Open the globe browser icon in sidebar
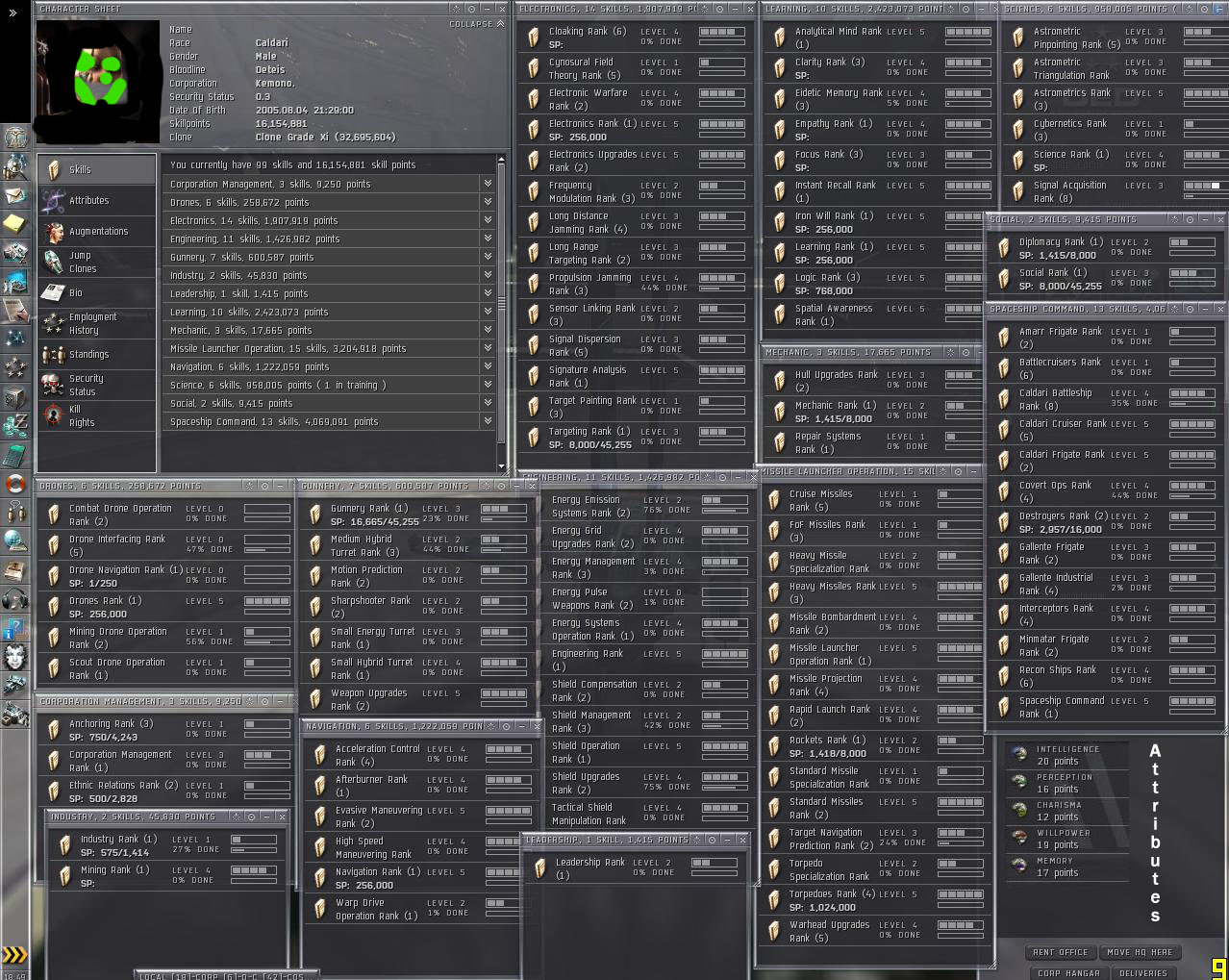Image resolution: width=1229 pixels, height=980 pixels. (14, 541)
